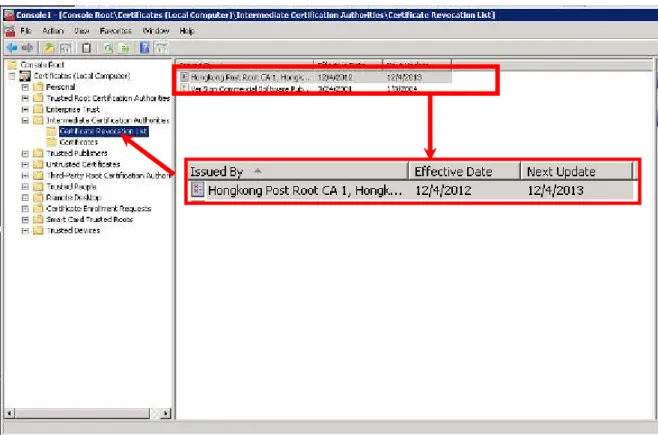
Task: Collapse Intermediate Certification Authorities node
Action: [25, 120]
